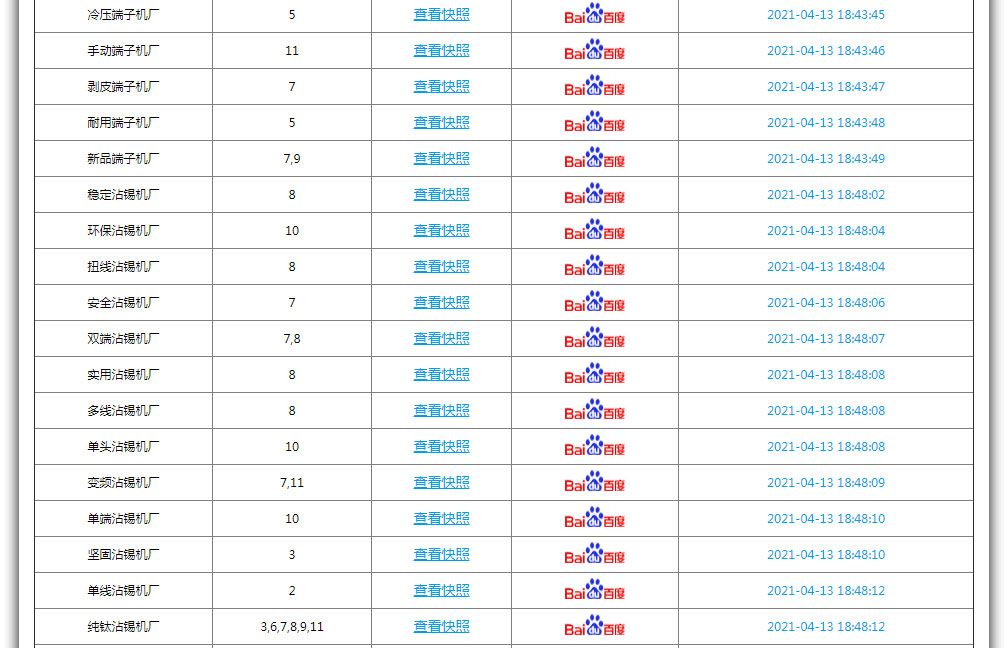Click the keyword 双端沾锡机厂
1006x648 pixels.
pos(123,338)
